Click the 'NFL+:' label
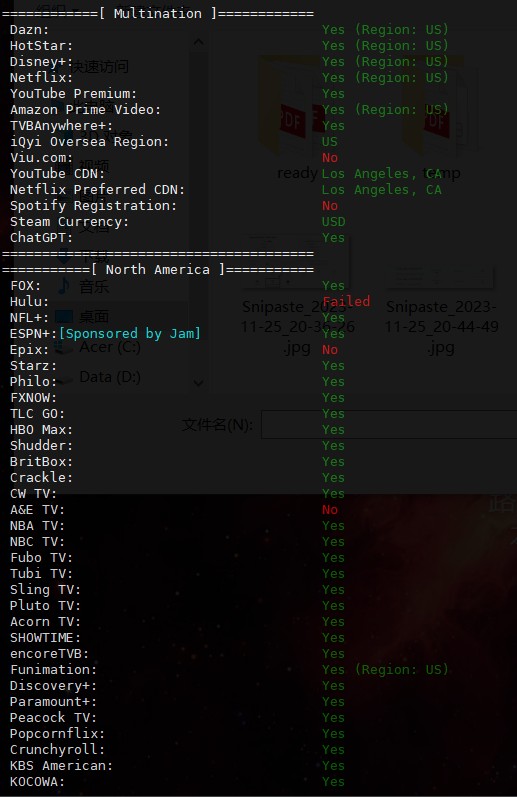This screenshot has width=517, height=797. coord(29,318)
